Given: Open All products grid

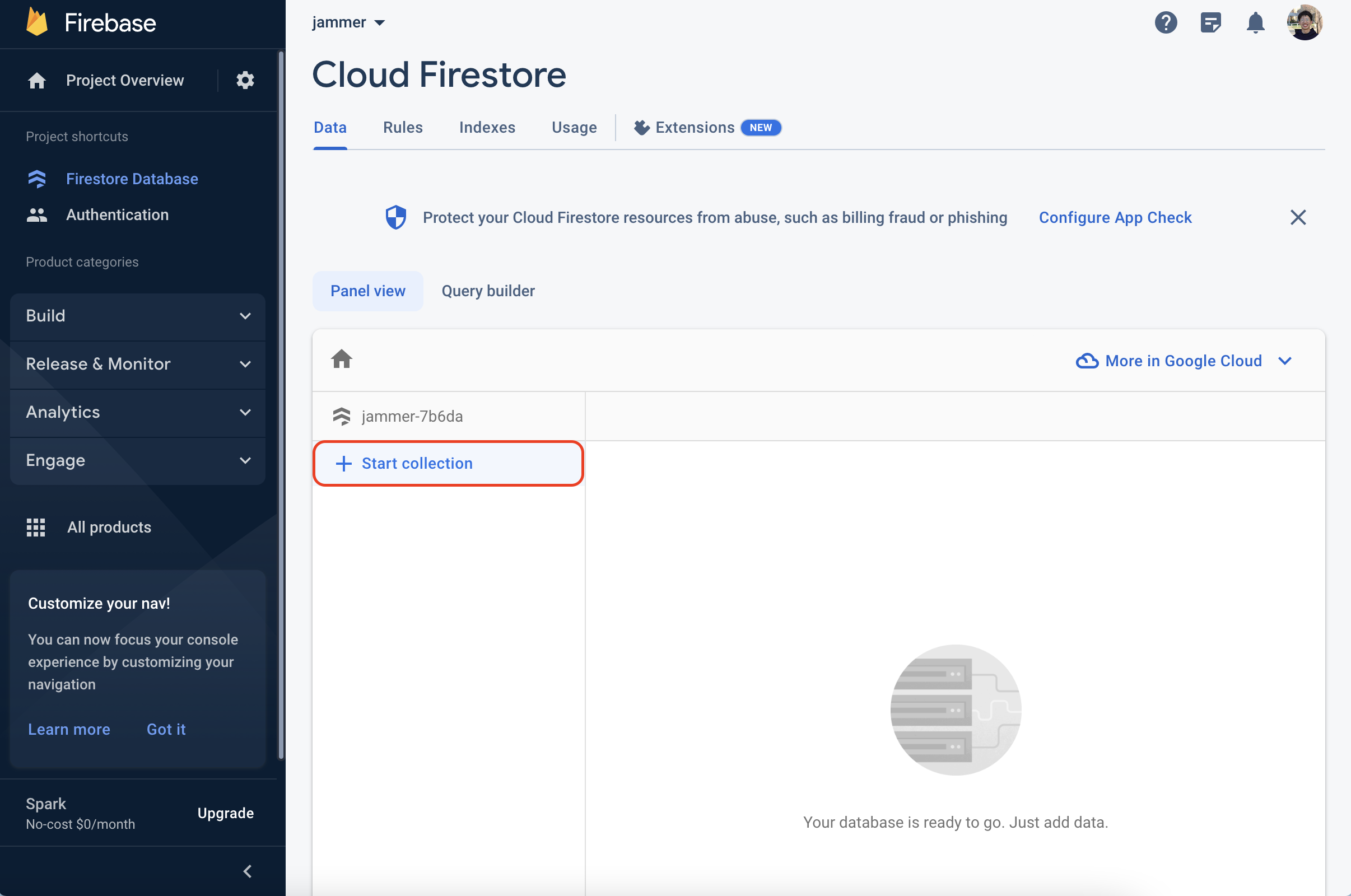Looking at the screenshot, I should [89, 527].
